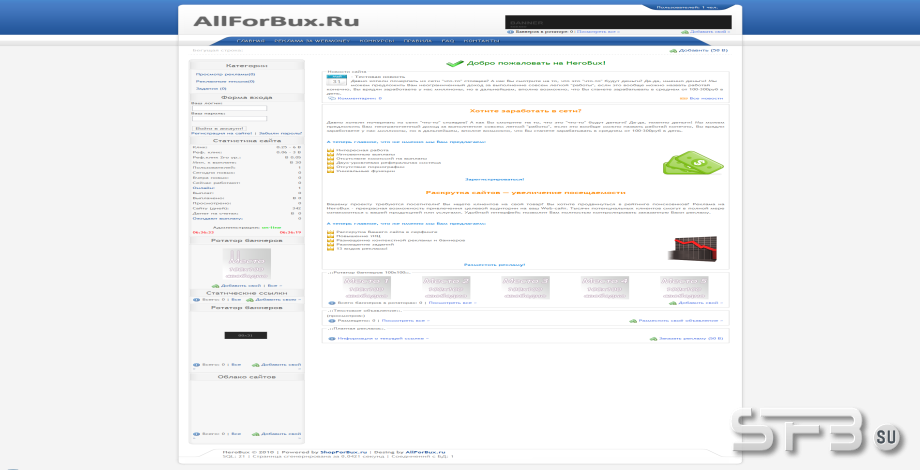Open 'Посмотреть все' in Текстовые объявления block

pos(404,321)
